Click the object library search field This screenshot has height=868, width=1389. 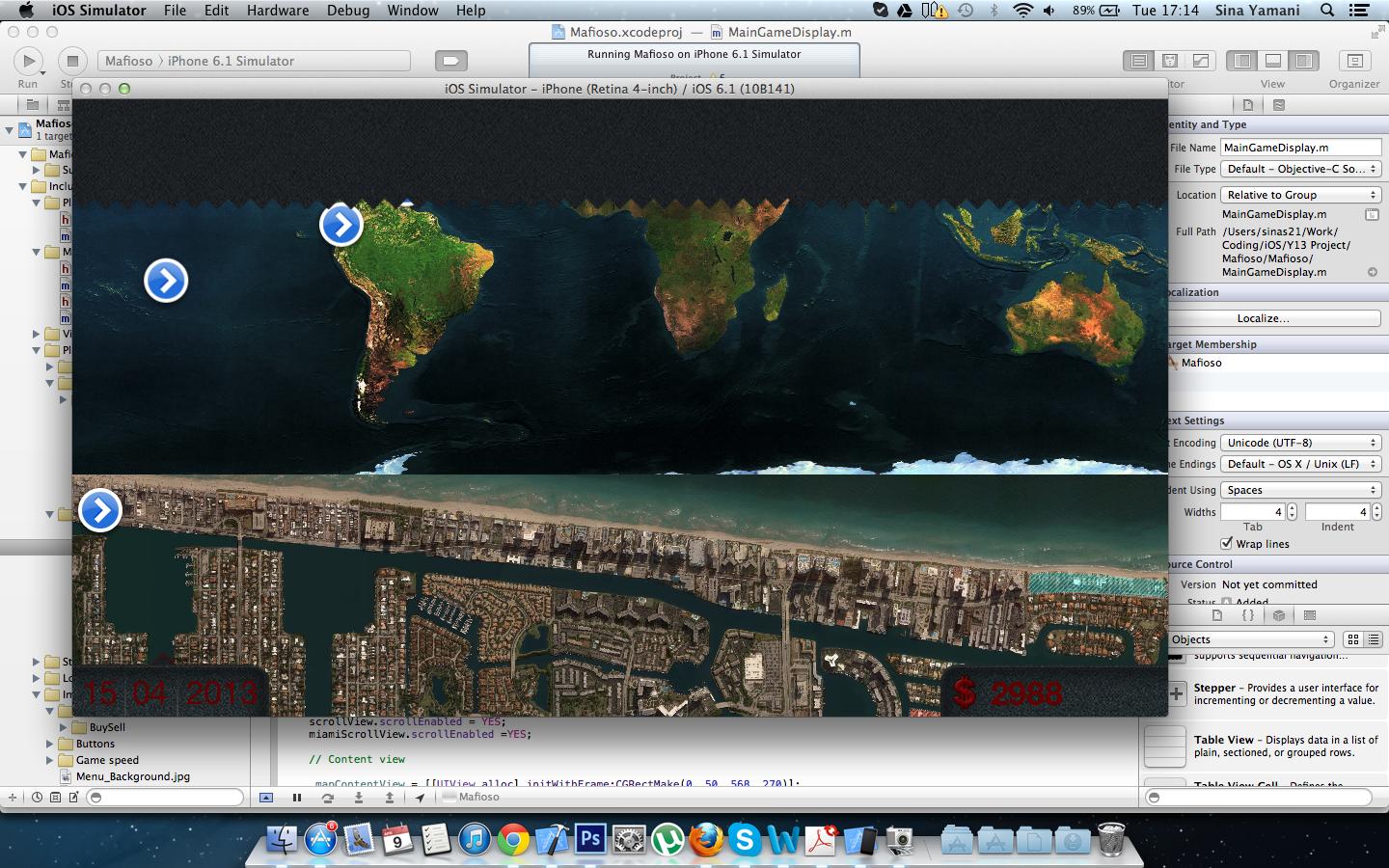click(1258, 798)
